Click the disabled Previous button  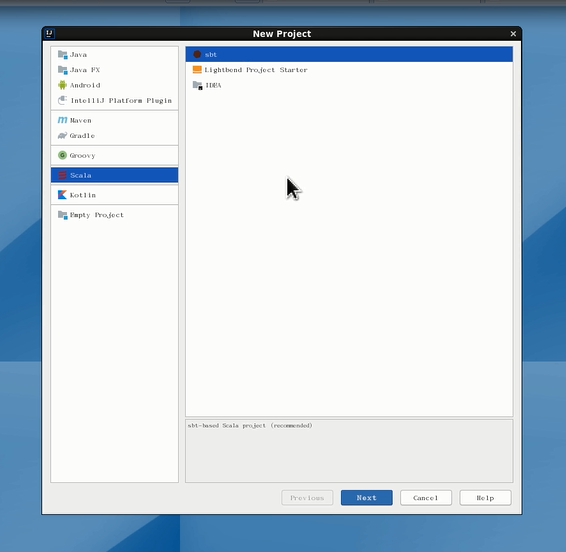click(x=307, y=498)
